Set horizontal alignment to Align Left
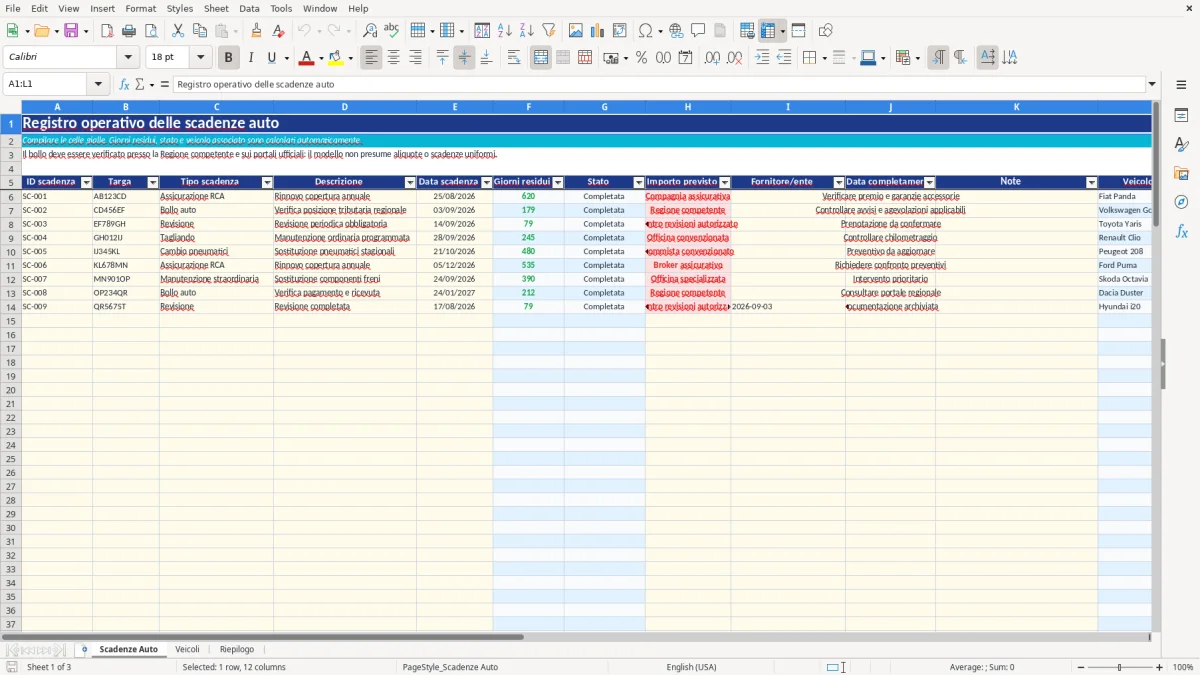Viewport: 1200px width, 675px height. click(x=372, y=58)
